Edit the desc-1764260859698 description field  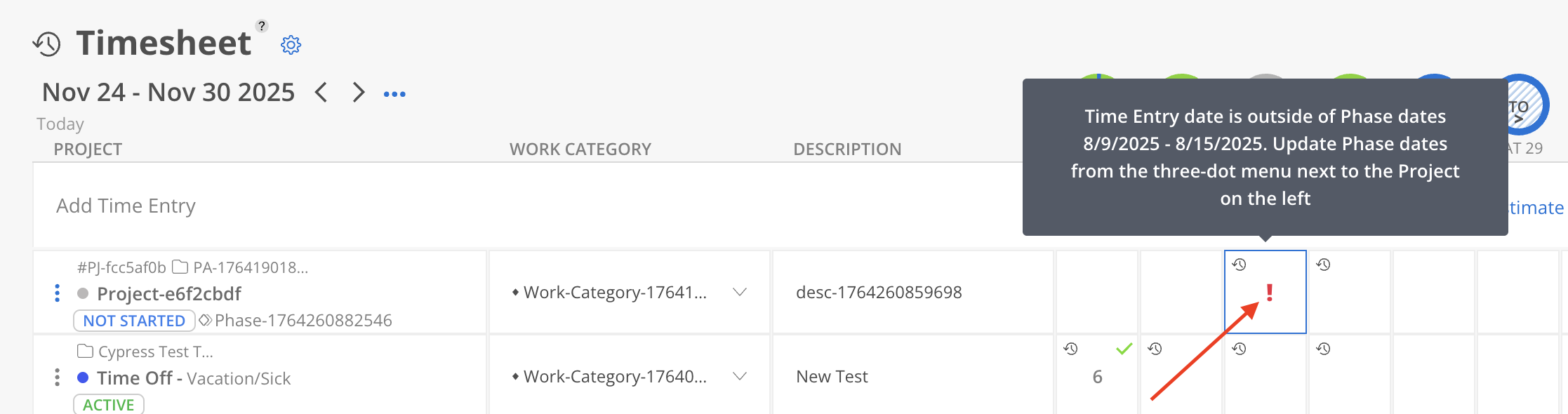click(879, 293)
